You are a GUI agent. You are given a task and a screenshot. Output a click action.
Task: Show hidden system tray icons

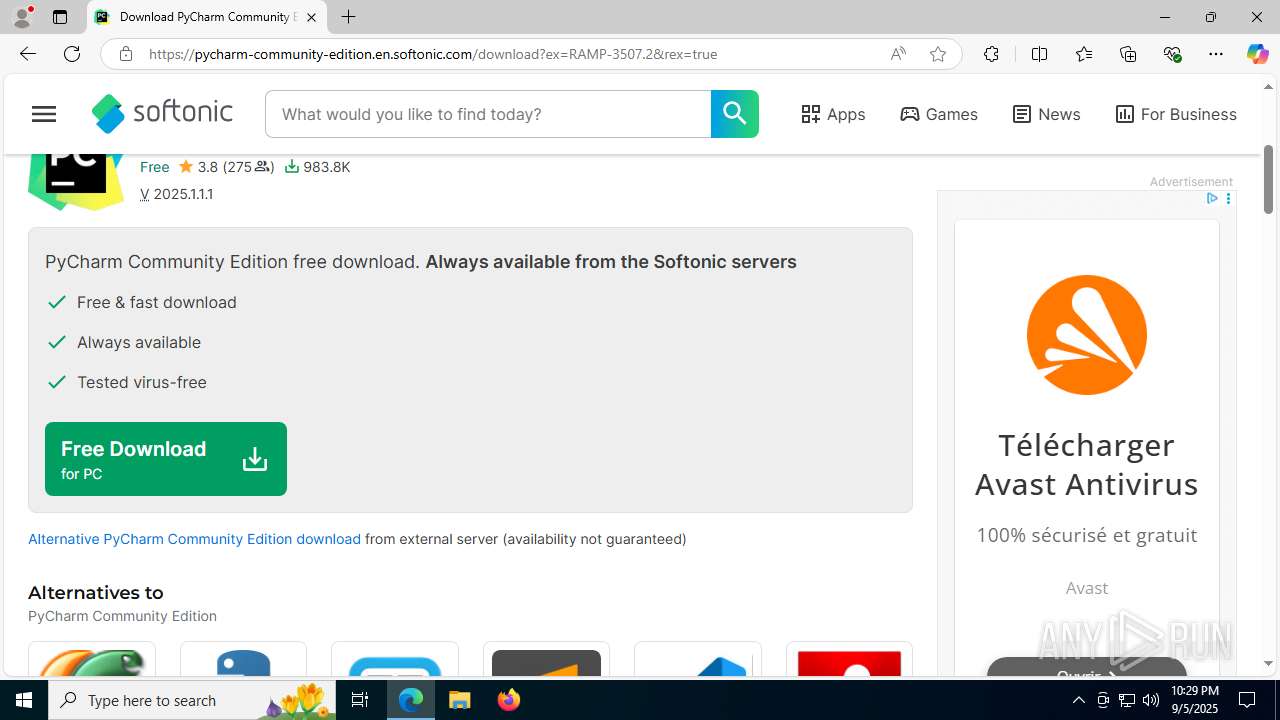[x=1078, y=700]
